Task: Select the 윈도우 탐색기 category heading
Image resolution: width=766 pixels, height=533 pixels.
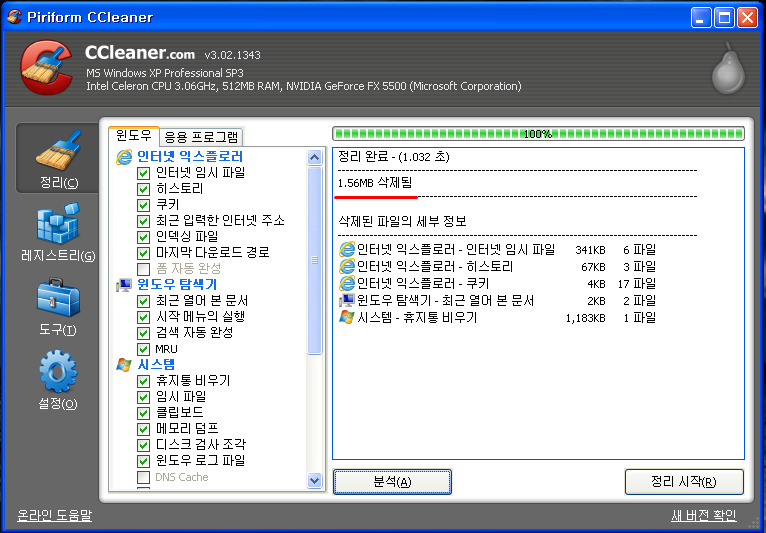Action: tap(177, 284)
